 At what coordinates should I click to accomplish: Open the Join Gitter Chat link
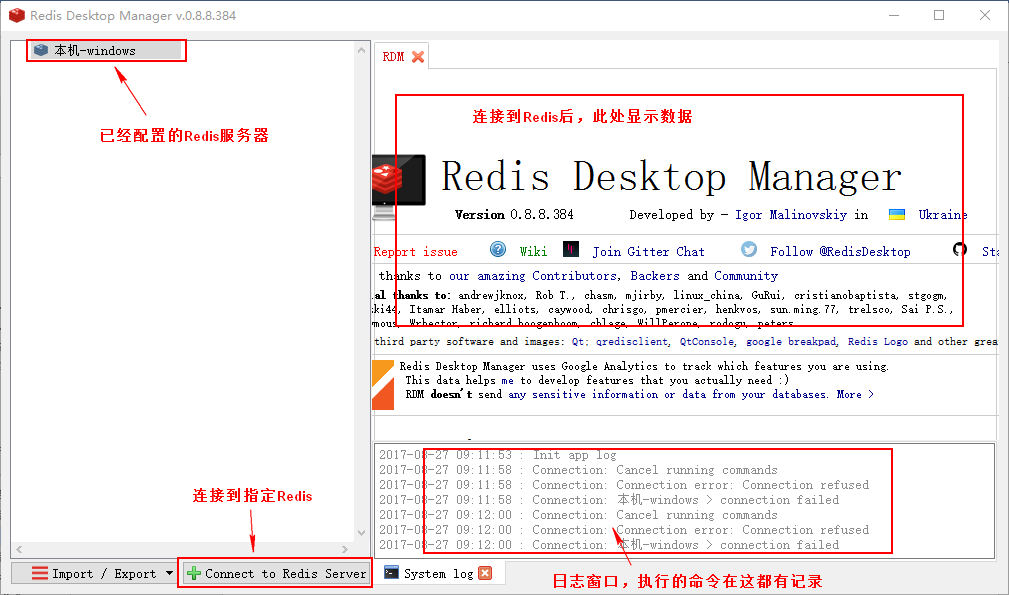click(x=648, y=252)
